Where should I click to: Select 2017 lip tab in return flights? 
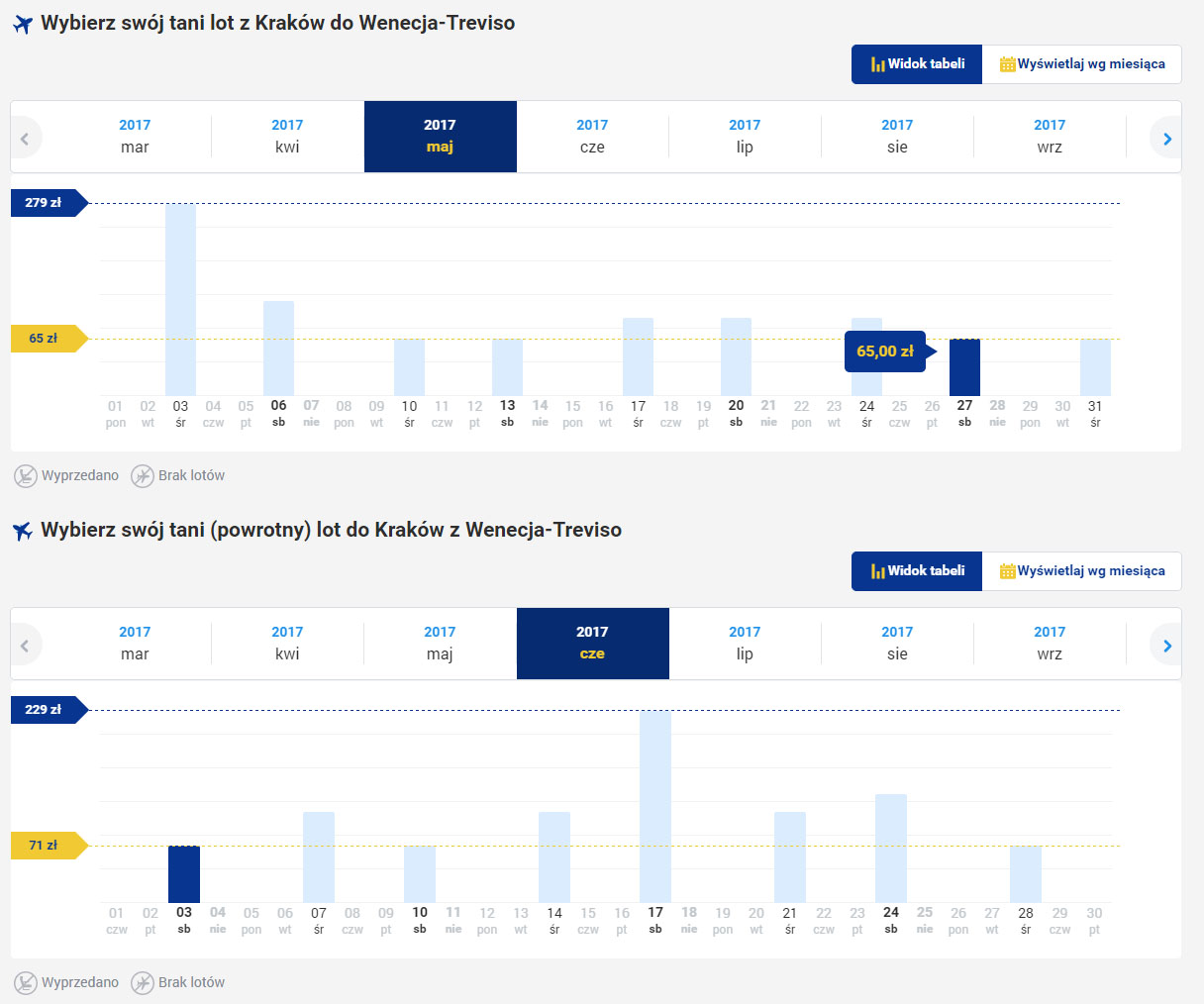tap(745, 644)
